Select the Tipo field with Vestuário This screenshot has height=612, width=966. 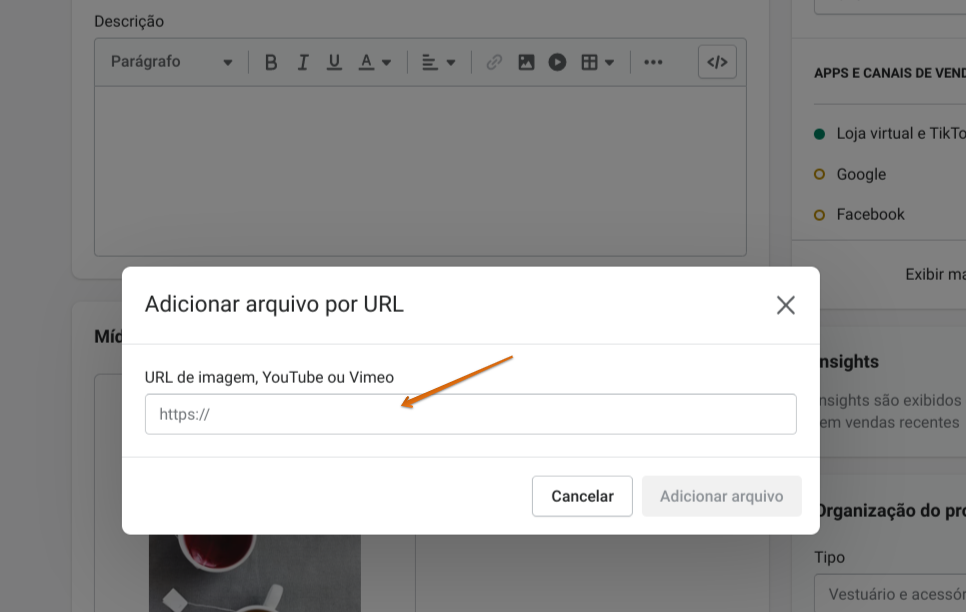[x=890, y=595]
